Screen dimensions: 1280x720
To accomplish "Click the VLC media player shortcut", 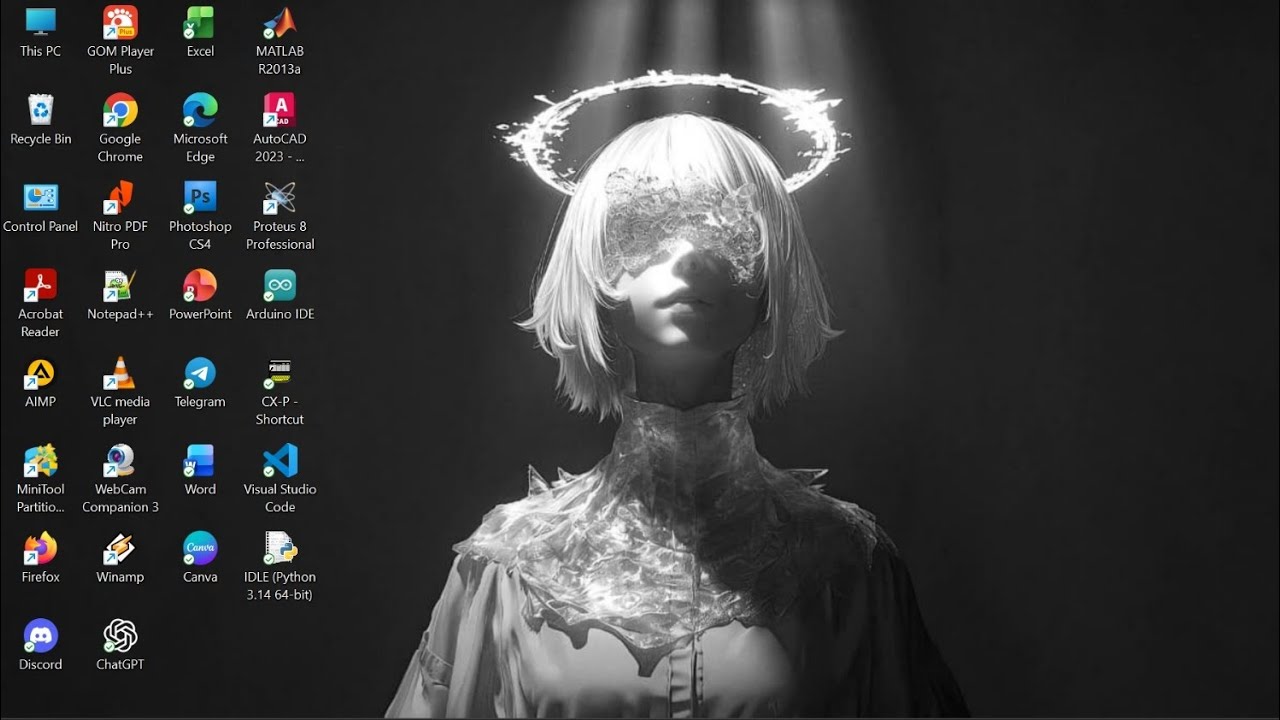I will click(120, 373).
